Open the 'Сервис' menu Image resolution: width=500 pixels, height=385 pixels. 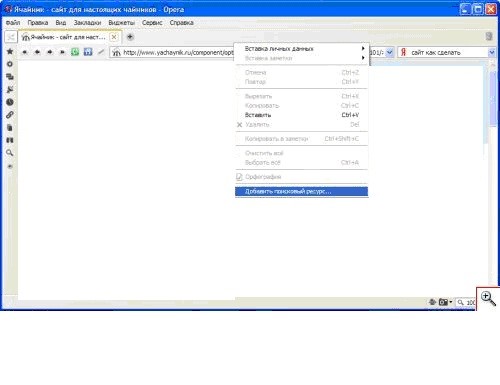[152, 23]
